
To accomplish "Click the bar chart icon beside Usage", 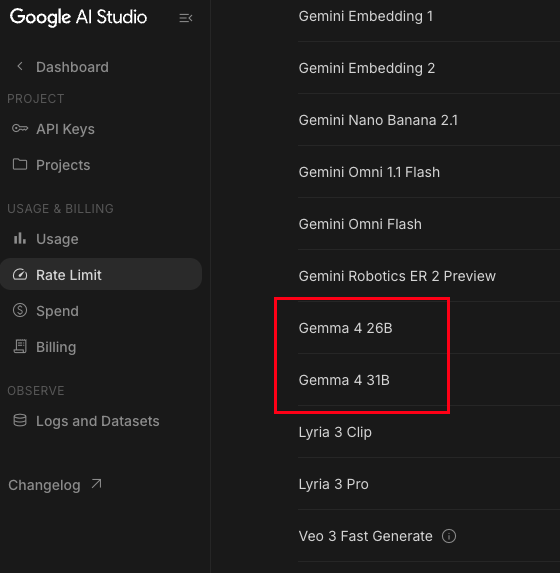I will pos(20,238).
